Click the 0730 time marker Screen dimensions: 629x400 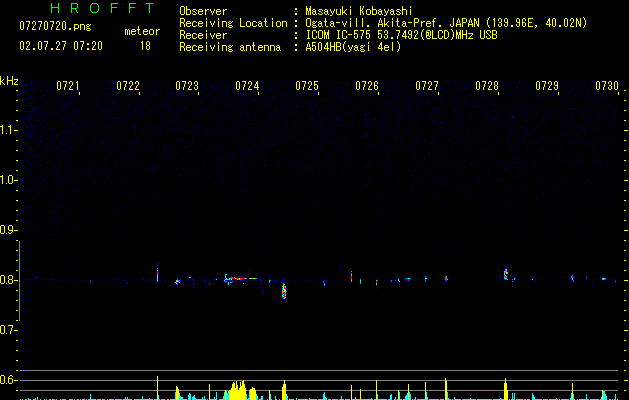(x=607, y=86)
